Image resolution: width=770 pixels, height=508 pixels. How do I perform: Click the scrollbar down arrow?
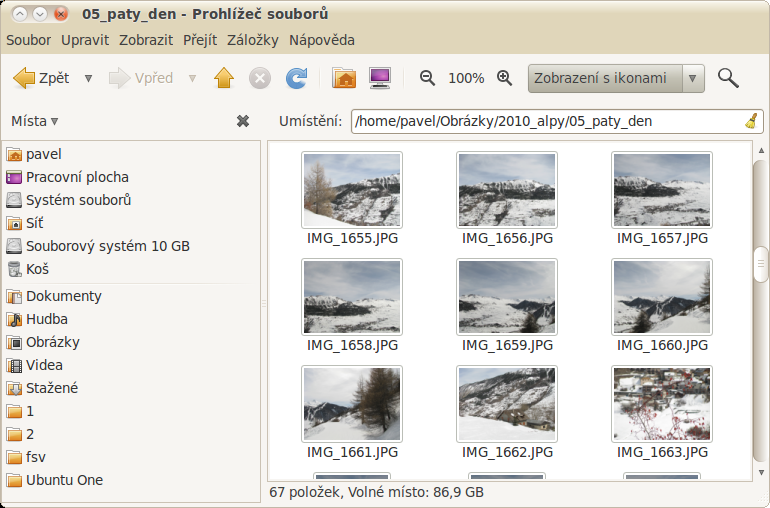[x=761, y=473]
